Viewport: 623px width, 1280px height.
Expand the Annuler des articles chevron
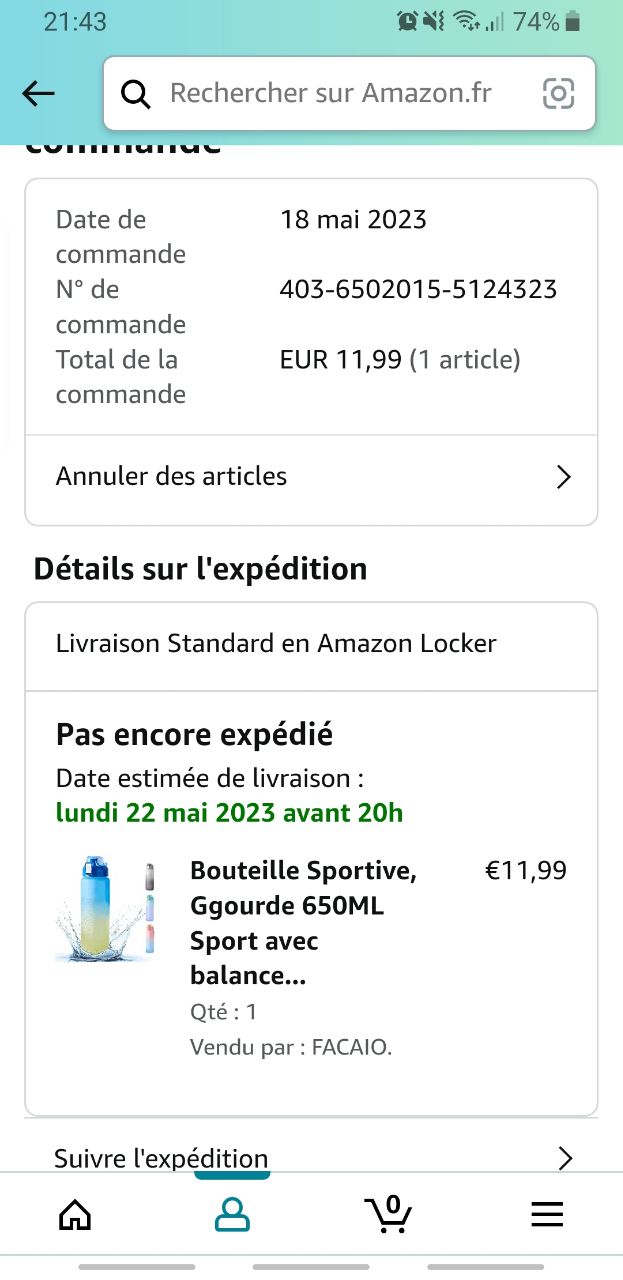[x=563, y=477]
